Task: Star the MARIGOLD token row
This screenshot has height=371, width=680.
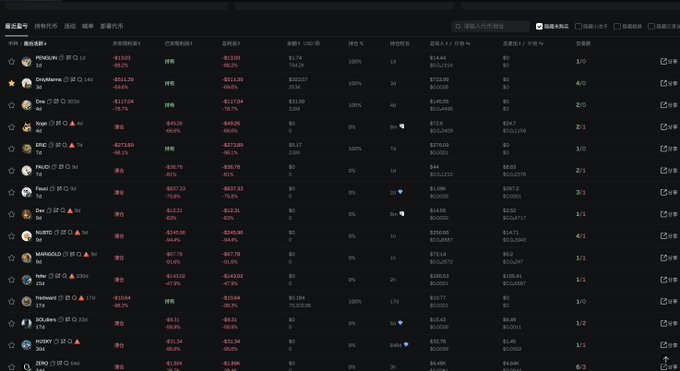Action: [12, 258]
